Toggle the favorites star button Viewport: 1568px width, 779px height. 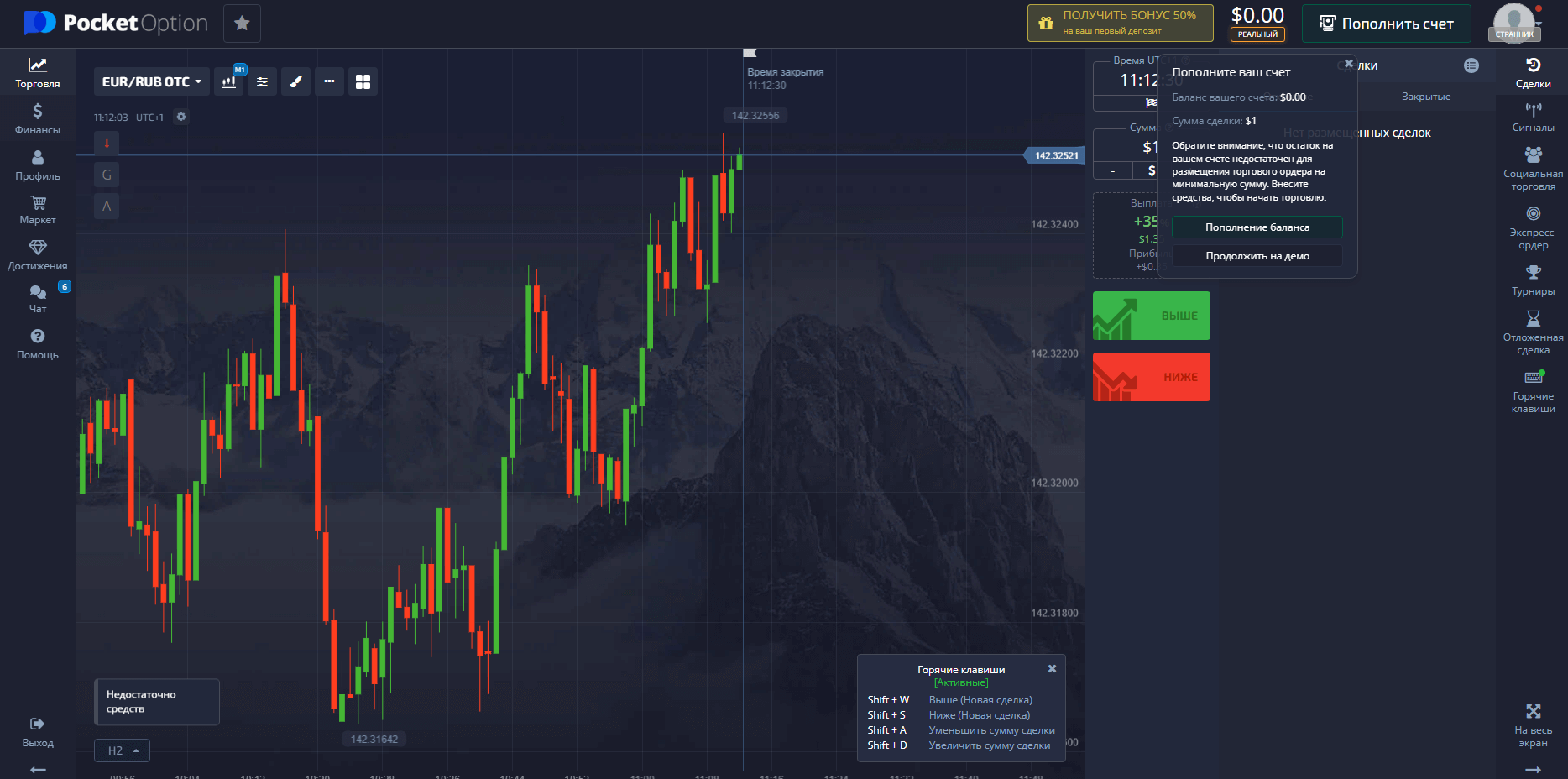(x=242, y=24)
